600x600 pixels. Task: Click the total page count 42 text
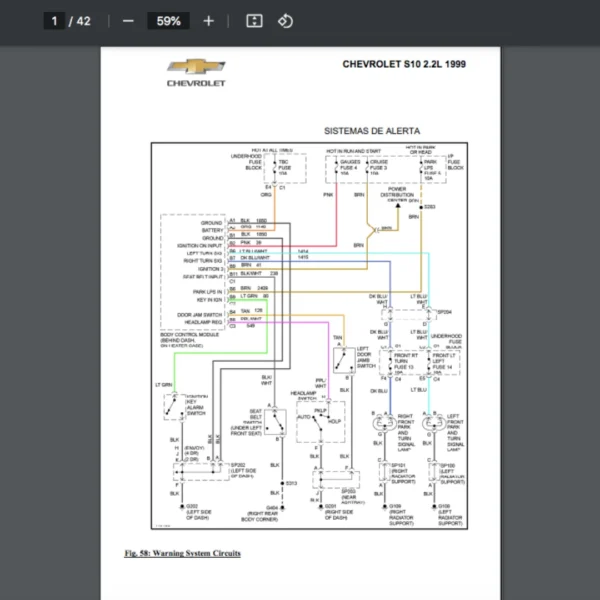84,21
